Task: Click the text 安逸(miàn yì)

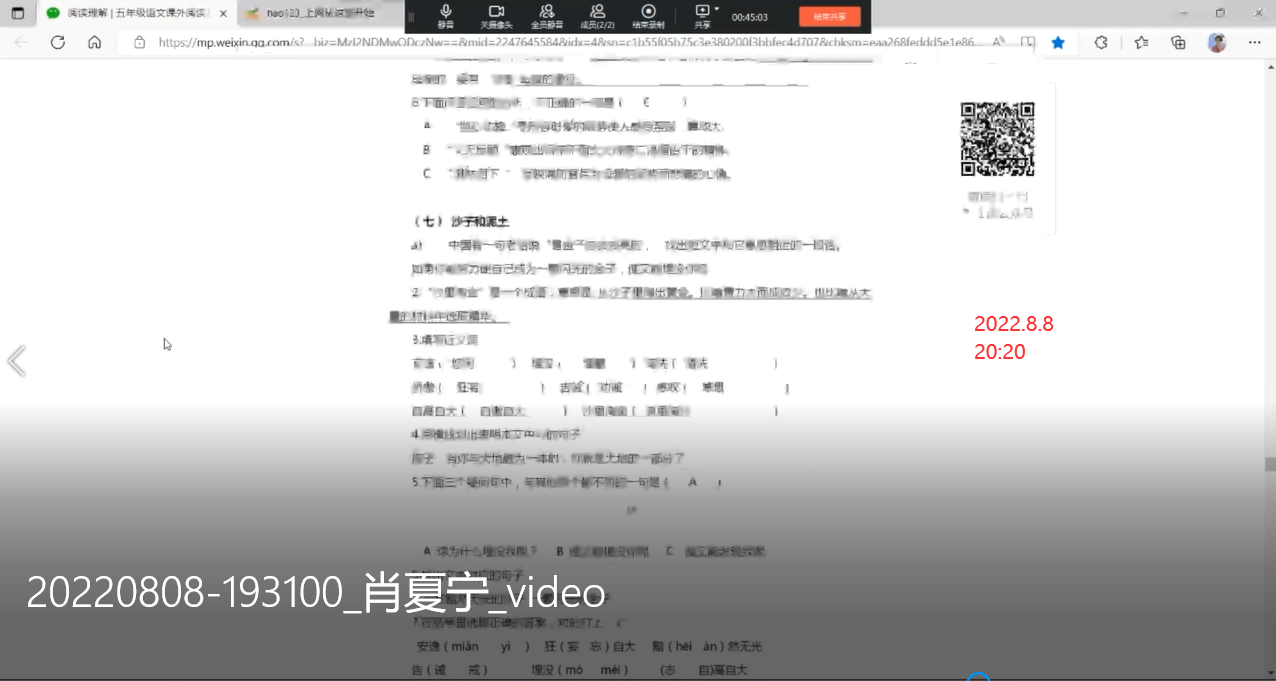Action: pos(474,646)
